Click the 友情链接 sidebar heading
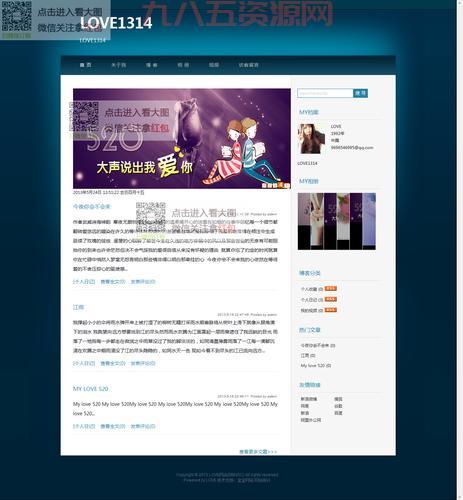Viewport: 463px width, 500px height. coord(310,385)
